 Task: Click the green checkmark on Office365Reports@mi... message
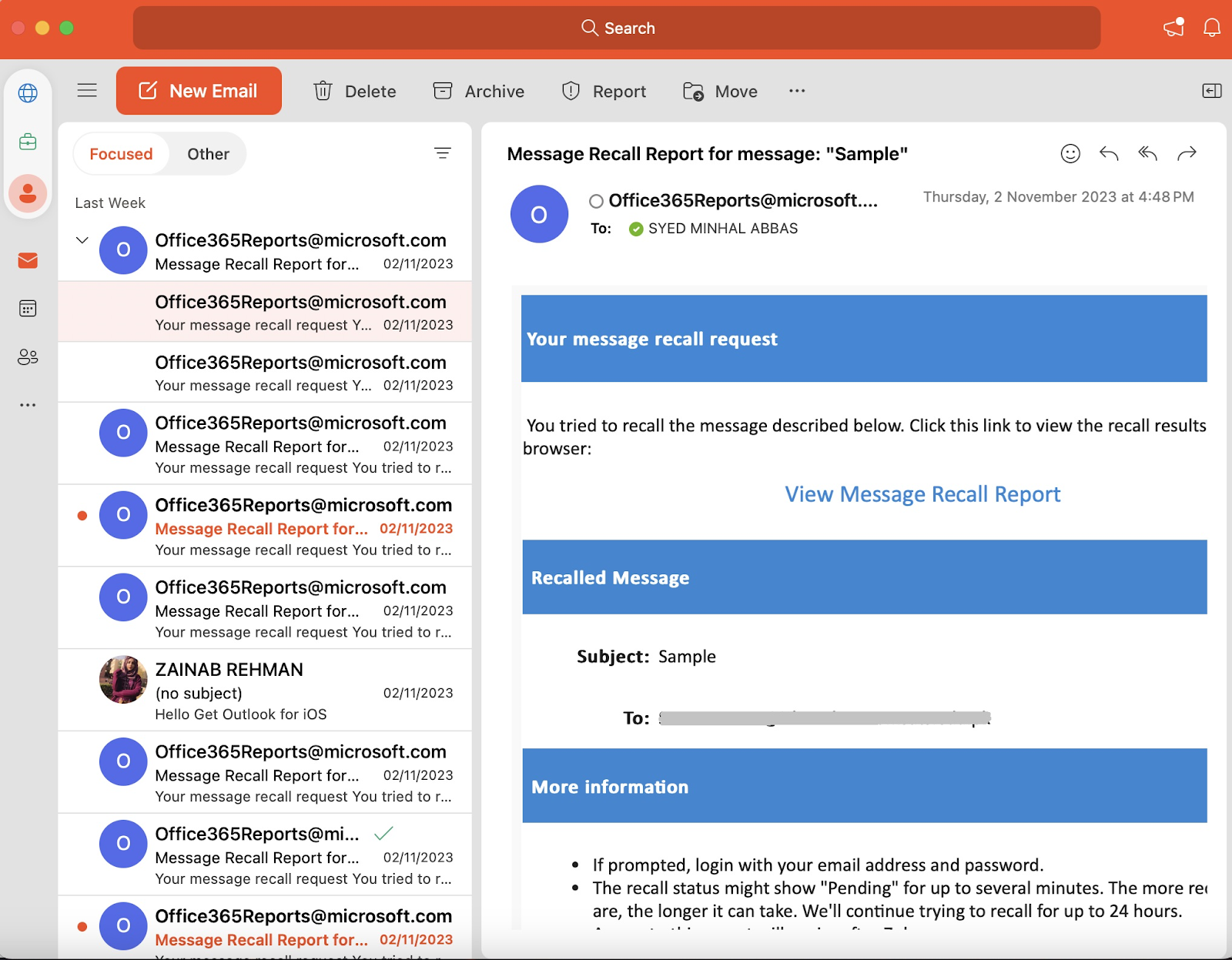[x=383, y=833]
